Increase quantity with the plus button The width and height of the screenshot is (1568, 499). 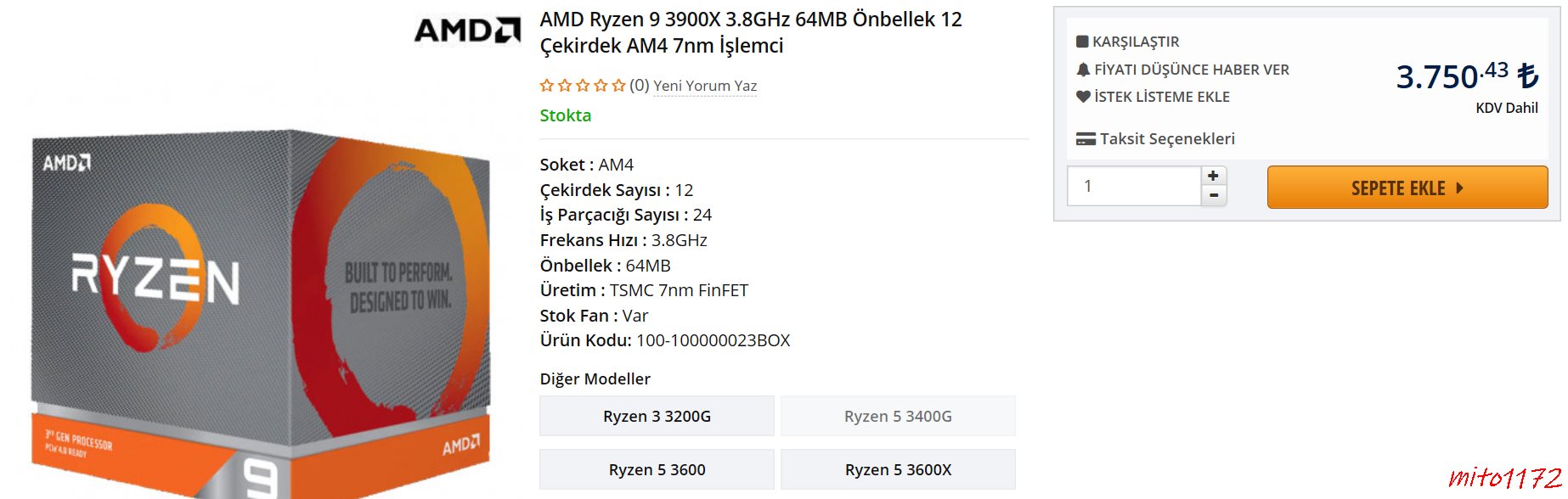(1214, 176)
